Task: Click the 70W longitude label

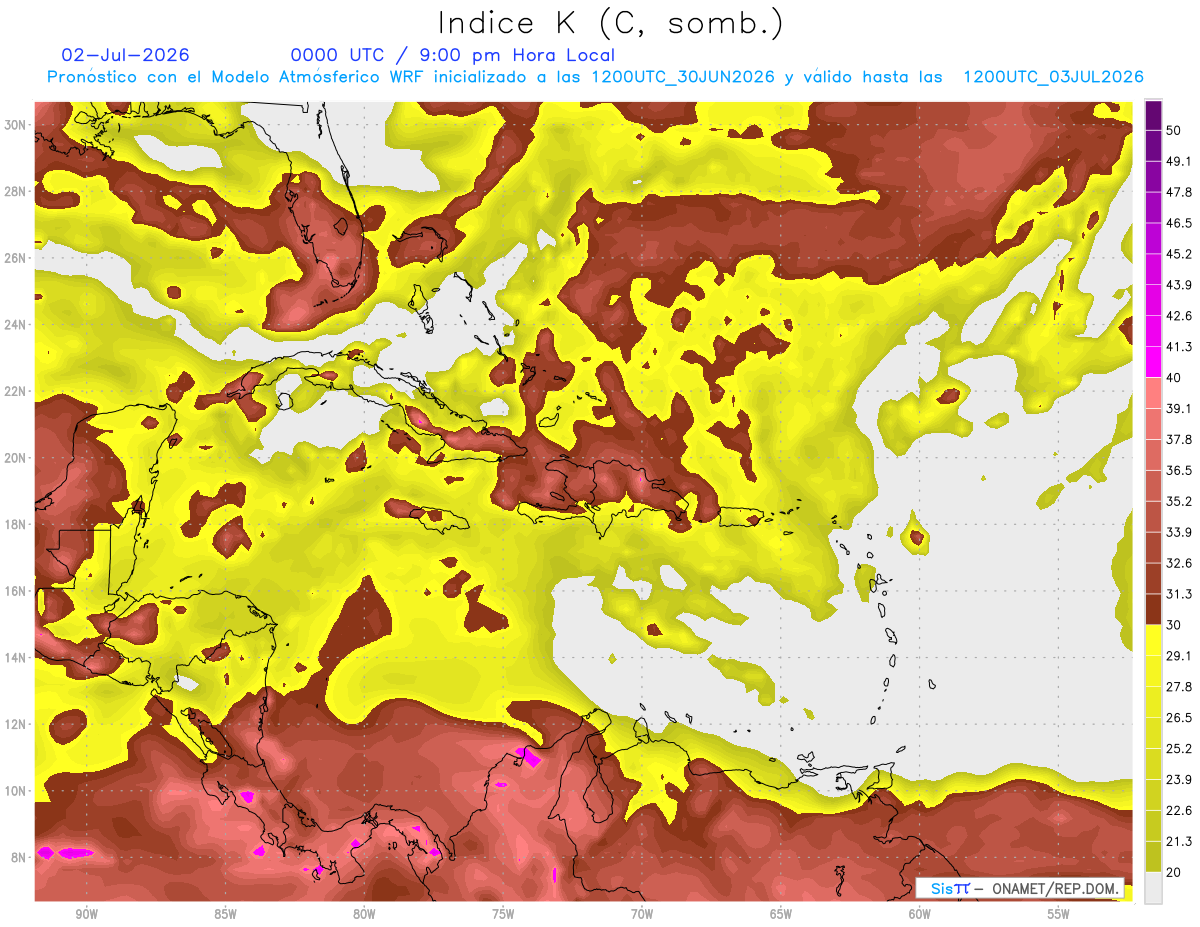Action: (x=642, y=914)
